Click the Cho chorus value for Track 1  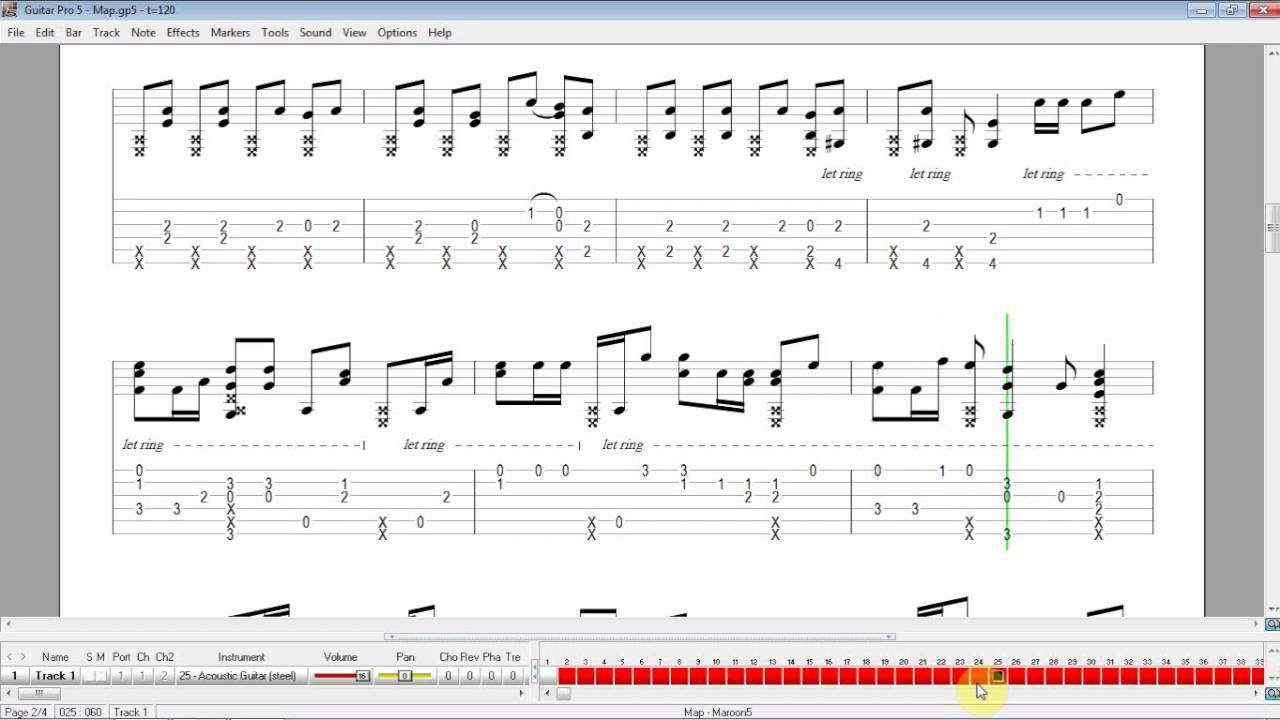click(448, 676)
